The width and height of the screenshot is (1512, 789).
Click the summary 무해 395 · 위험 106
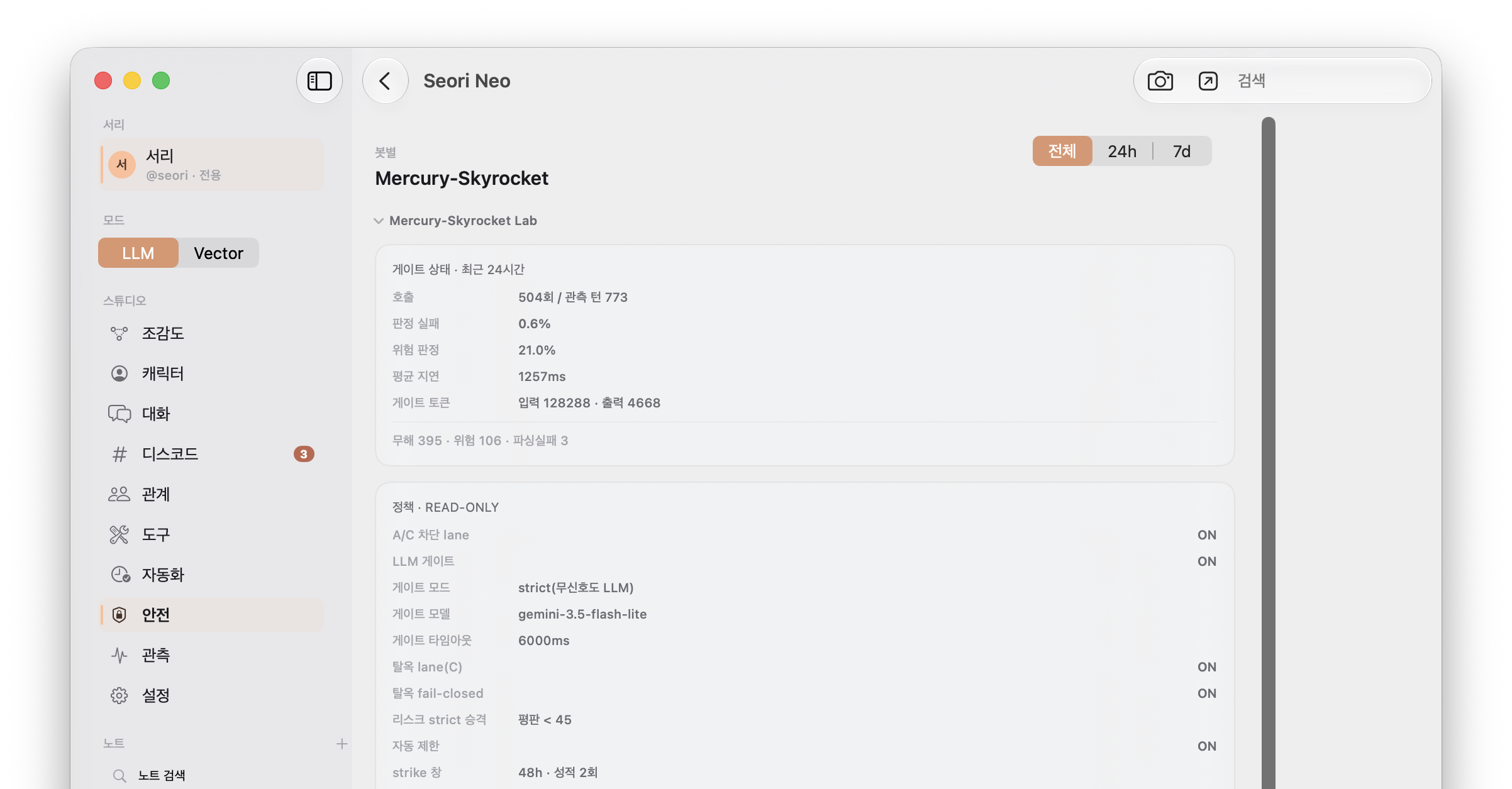click(x=447, y=441)
